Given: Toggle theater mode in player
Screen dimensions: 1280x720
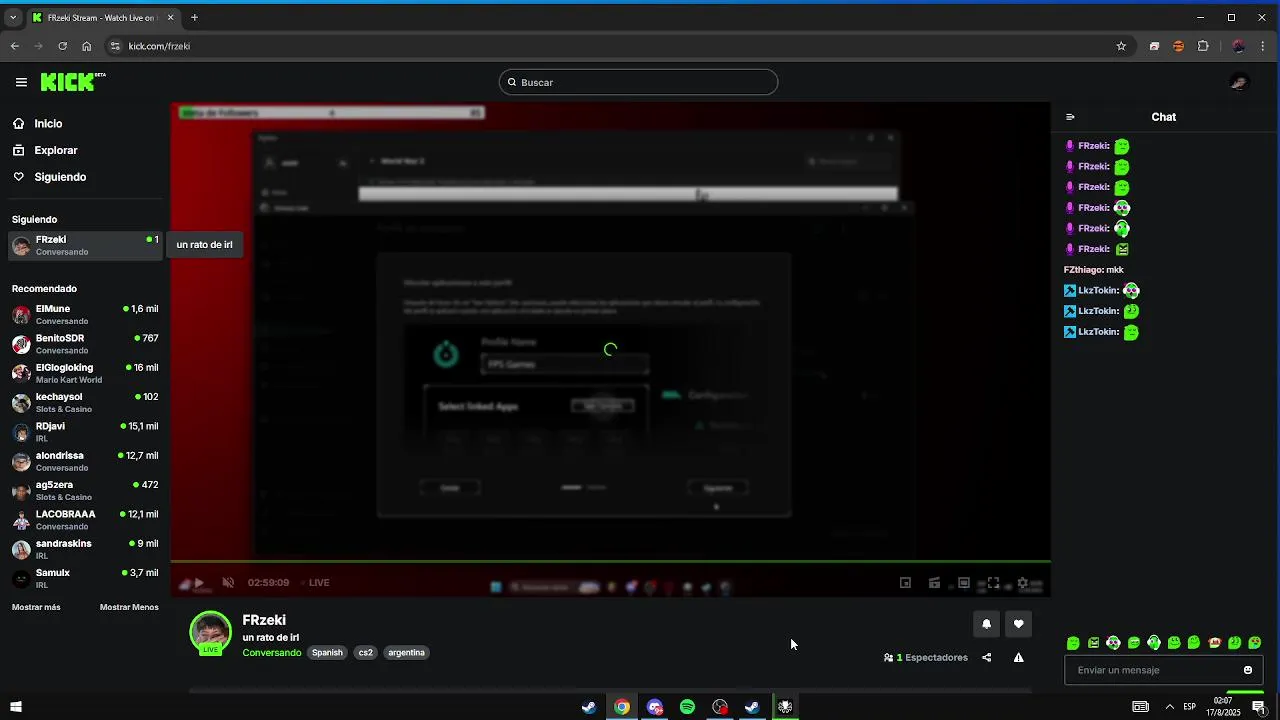Looking at the screenshot, I should (x=964, y=583).
